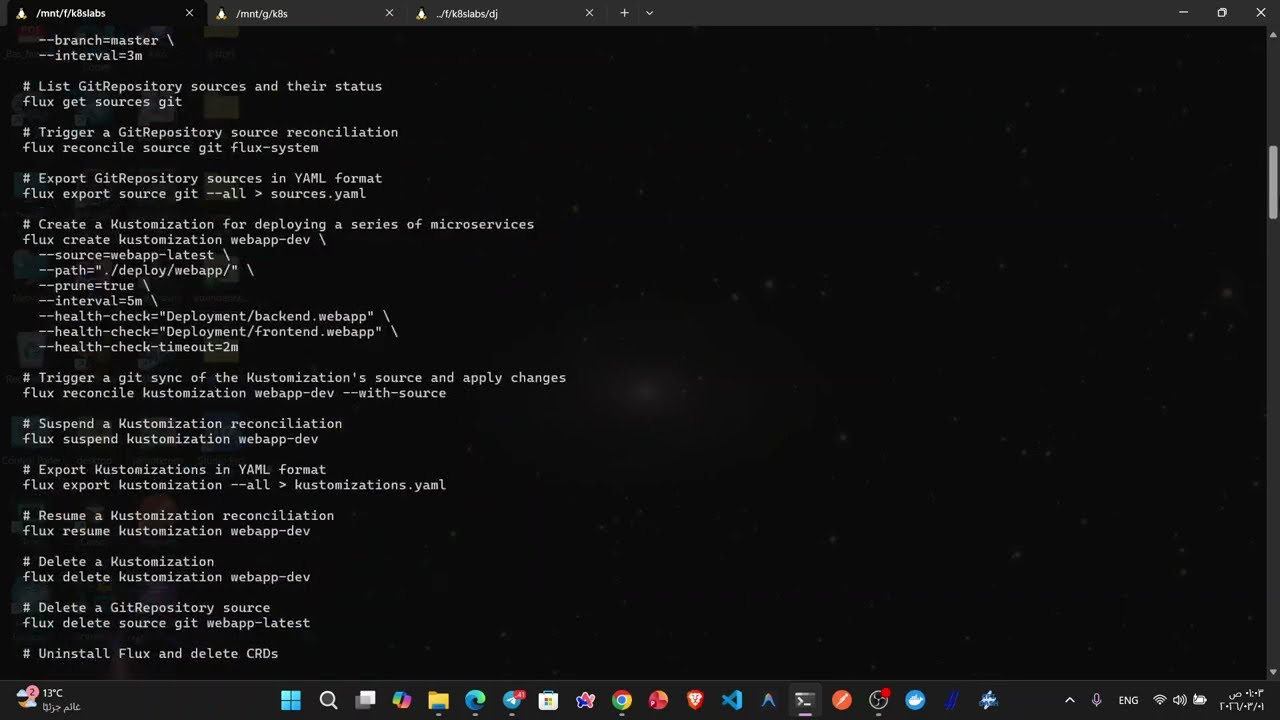
Task: Show hidden system tray icons
Action: tap(1069, 700)
